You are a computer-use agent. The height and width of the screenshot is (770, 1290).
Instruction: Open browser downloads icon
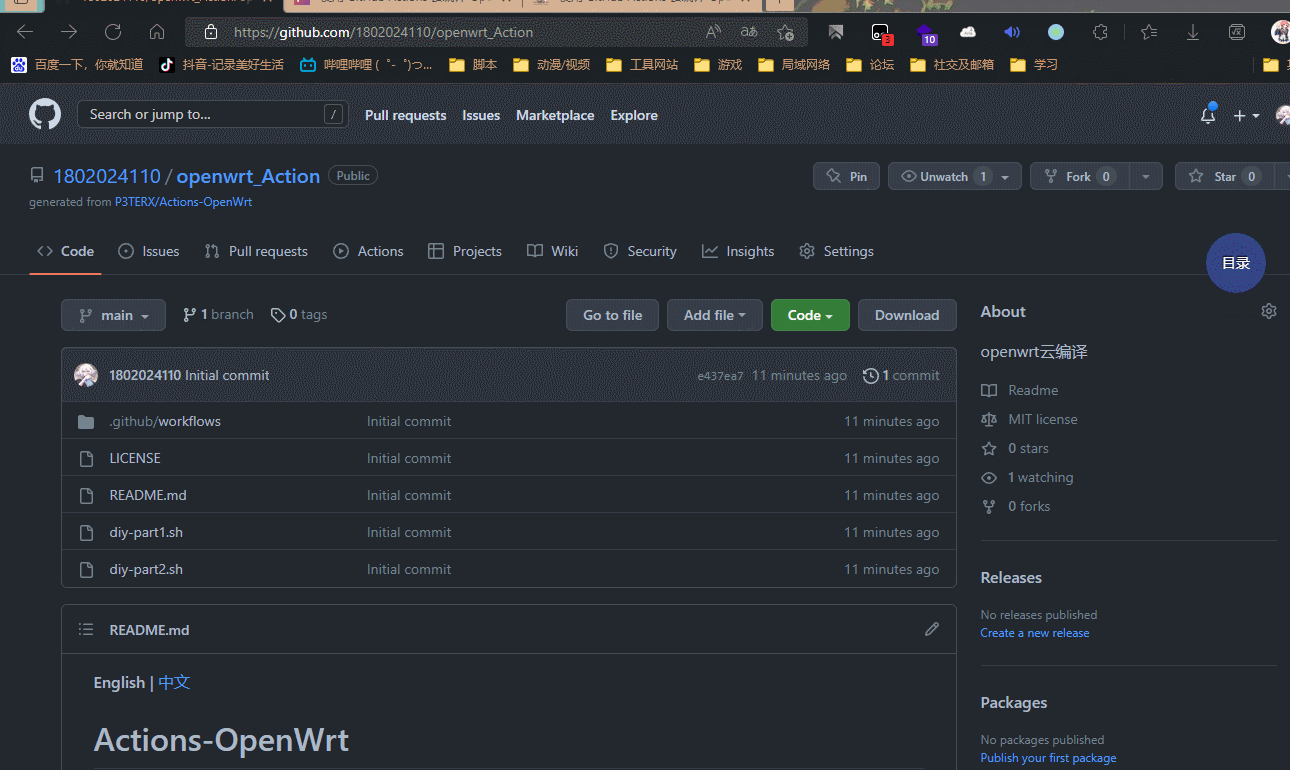[x=1193, y=32]
